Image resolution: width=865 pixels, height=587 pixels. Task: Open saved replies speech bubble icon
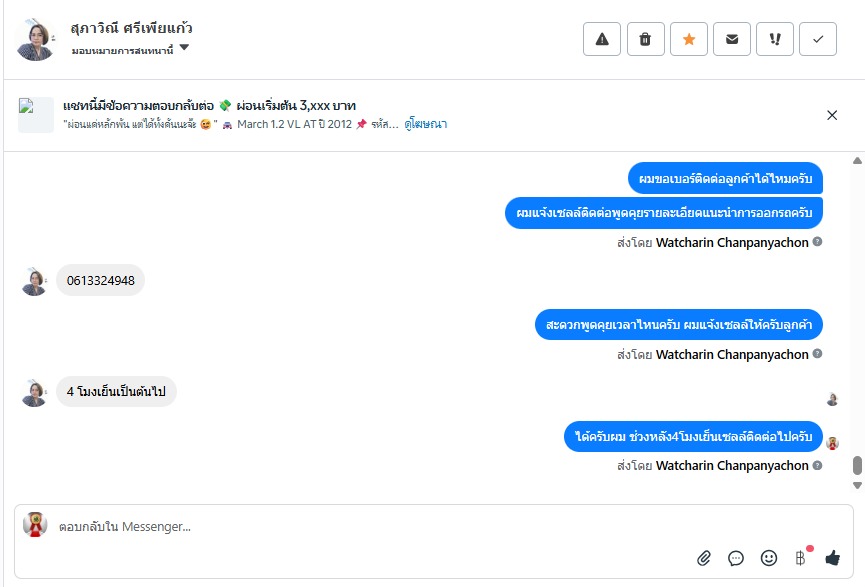736,558
